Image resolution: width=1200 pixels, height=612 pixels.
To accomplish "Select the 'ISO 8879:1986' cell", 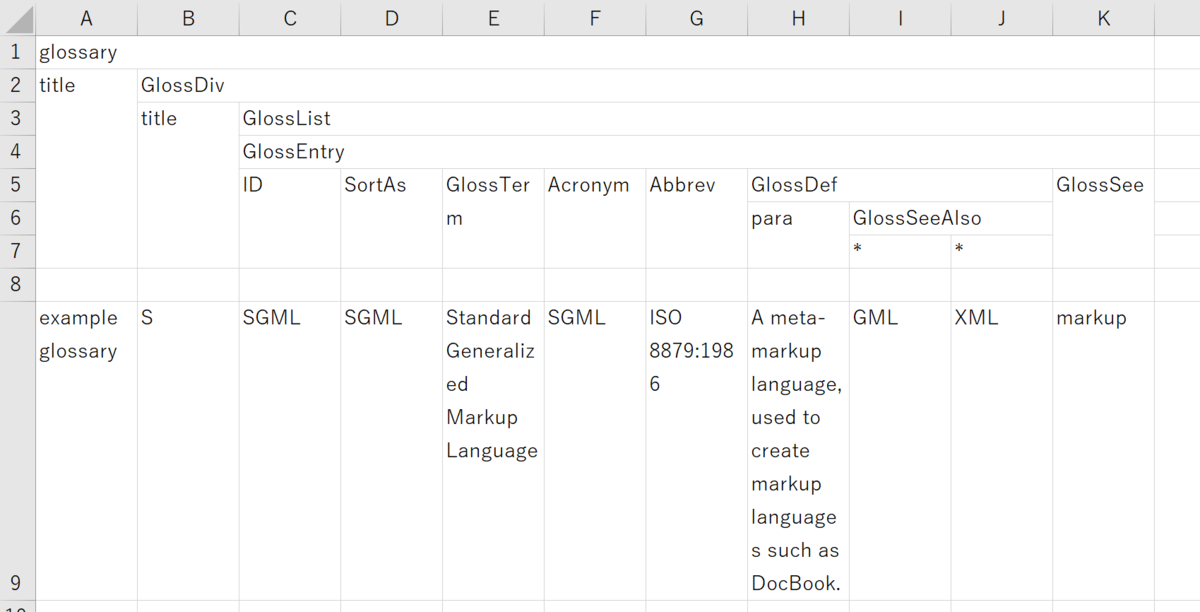I will point(696,450).
